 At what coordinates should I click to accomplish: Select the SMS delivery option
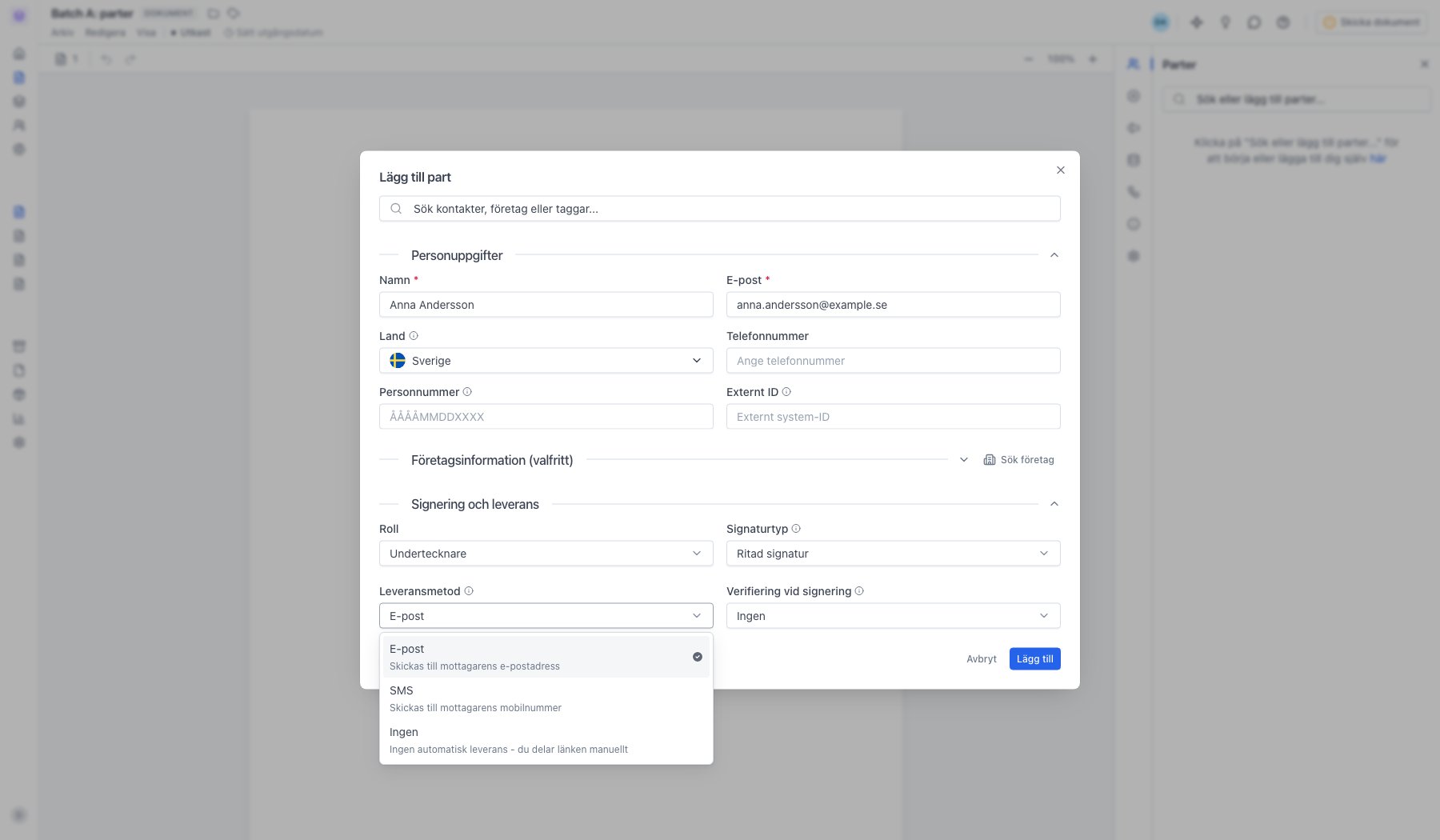point(546,698)
